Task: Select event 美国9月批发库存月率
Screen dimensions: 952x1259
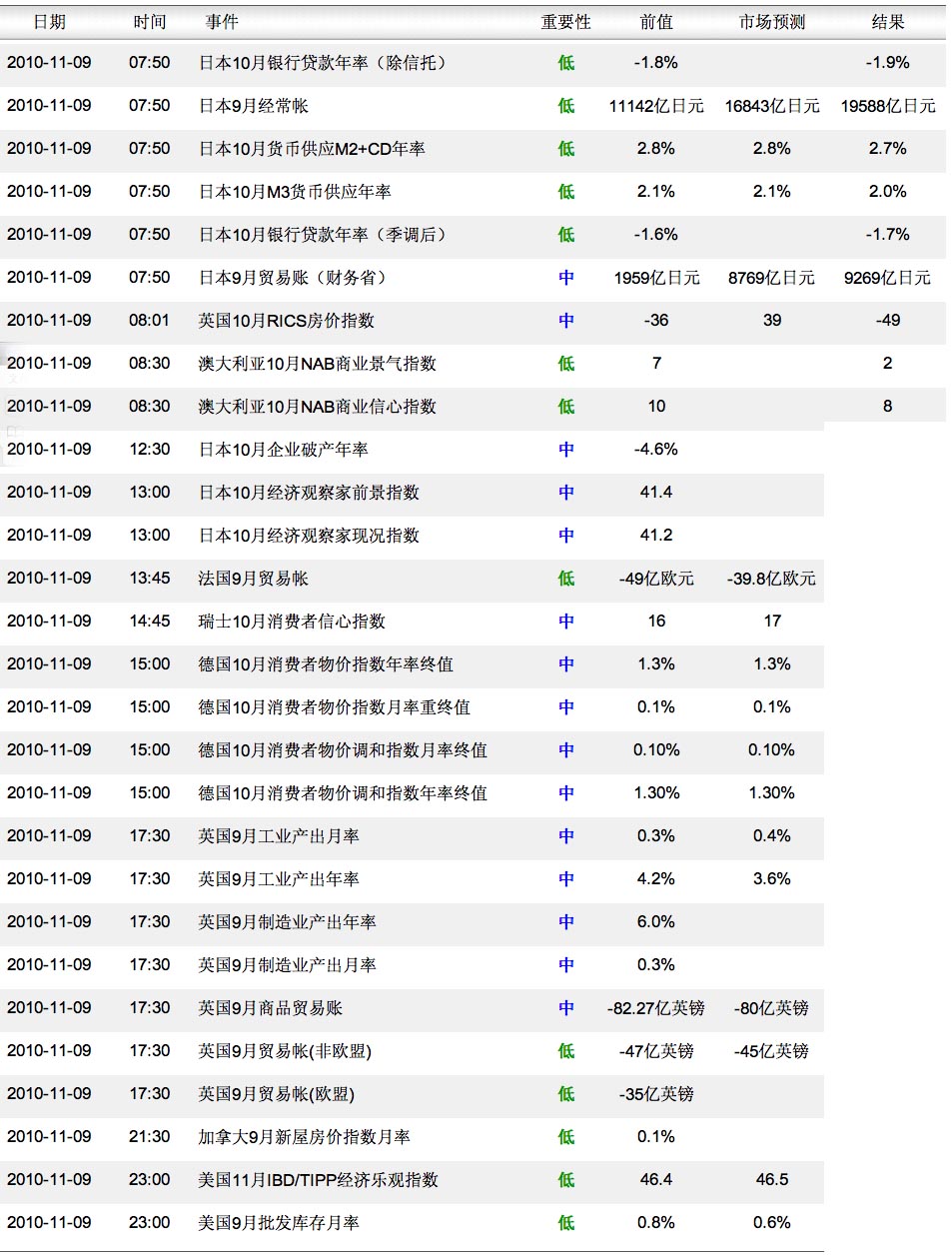Action: pyautogui.click(x=279, y=1223)
